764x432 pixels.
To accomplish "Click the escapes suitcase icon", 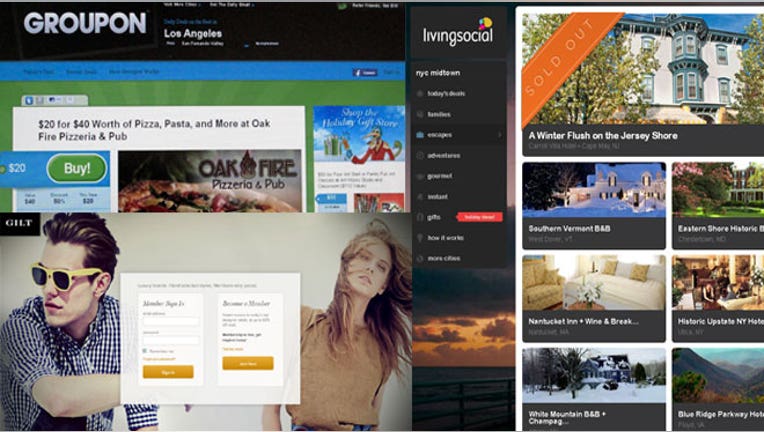I will 420,135.
